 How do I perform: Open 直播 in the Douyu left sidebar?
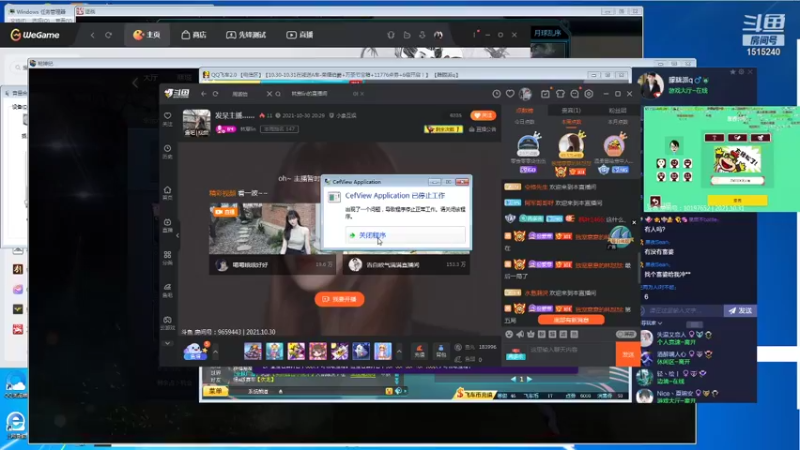167,226
